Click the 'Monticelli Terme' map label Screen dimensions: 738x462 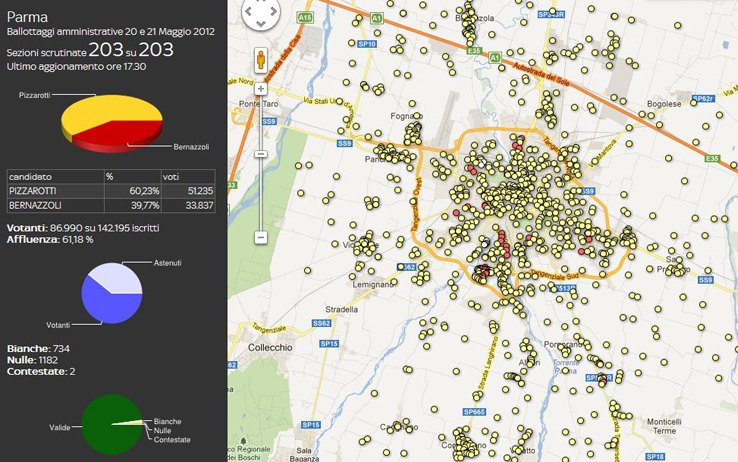pyautogui.click(x=664, y=426)
